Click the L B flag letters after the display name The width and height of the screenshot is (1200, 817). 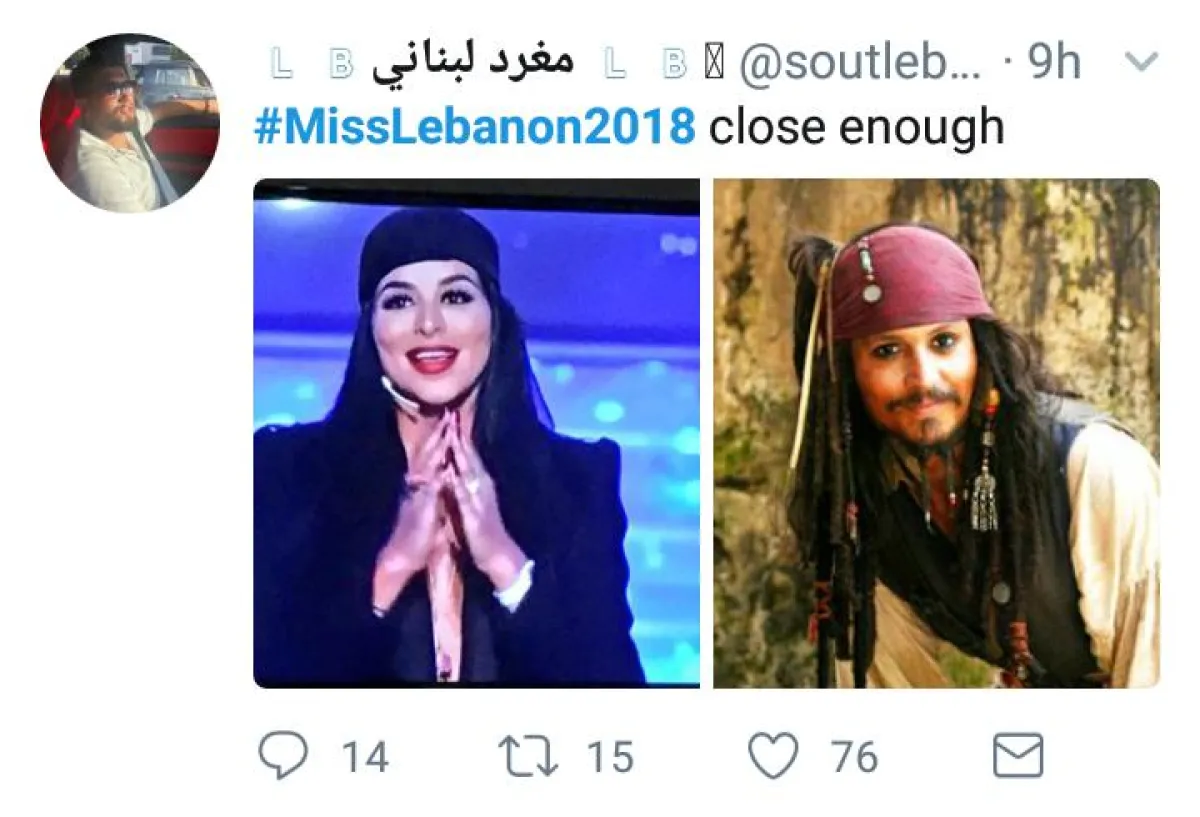[x=647, y=63]
